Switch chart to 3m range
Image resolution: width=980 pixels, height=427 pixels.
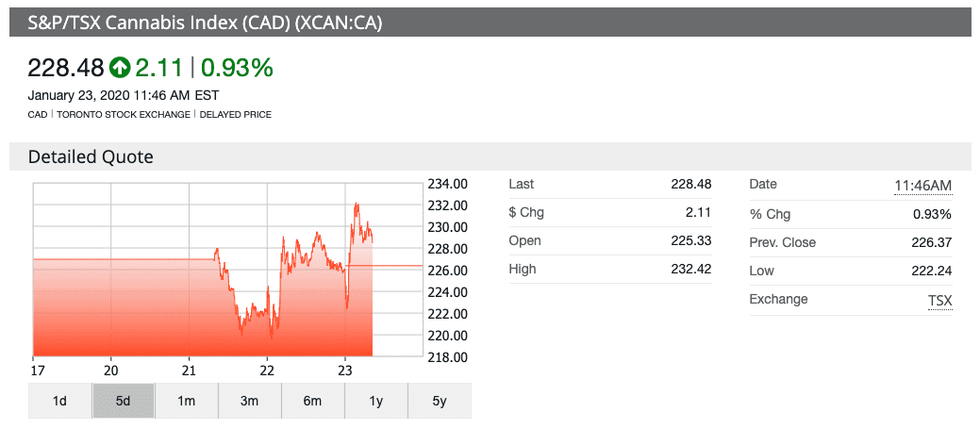[x=249, y=401]
